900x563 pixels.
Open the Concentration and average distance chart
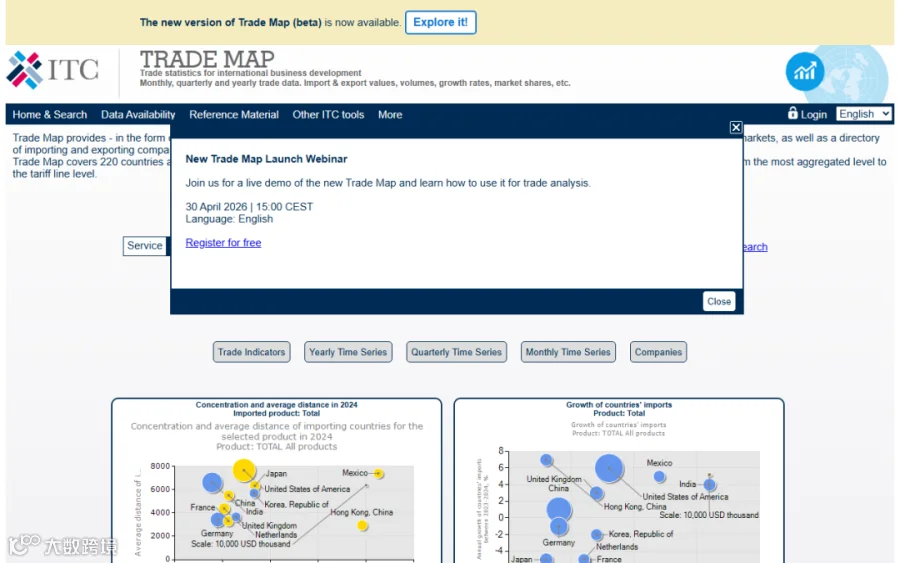(277, 481)
